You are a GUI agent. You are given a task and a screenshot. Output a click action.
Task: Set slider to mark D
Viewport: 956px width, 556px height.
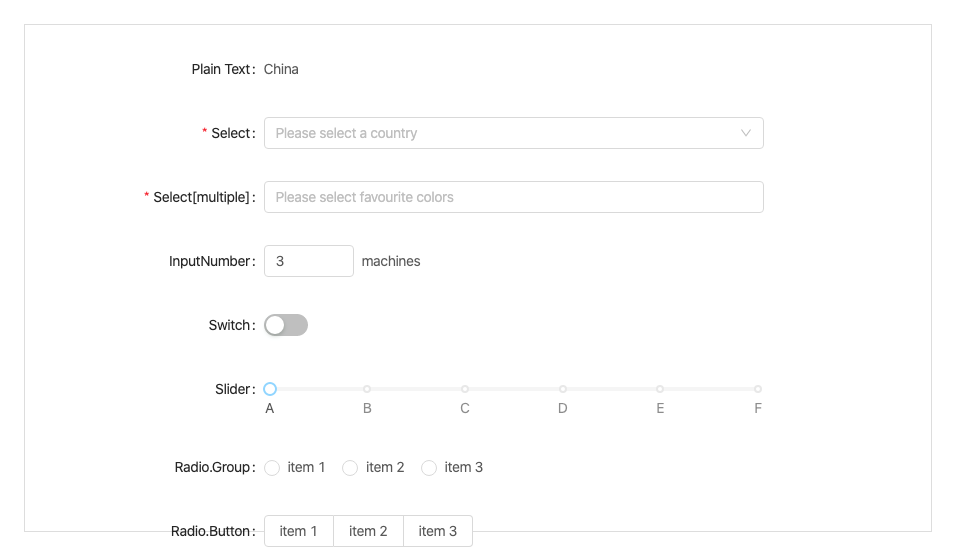[563, 389]
